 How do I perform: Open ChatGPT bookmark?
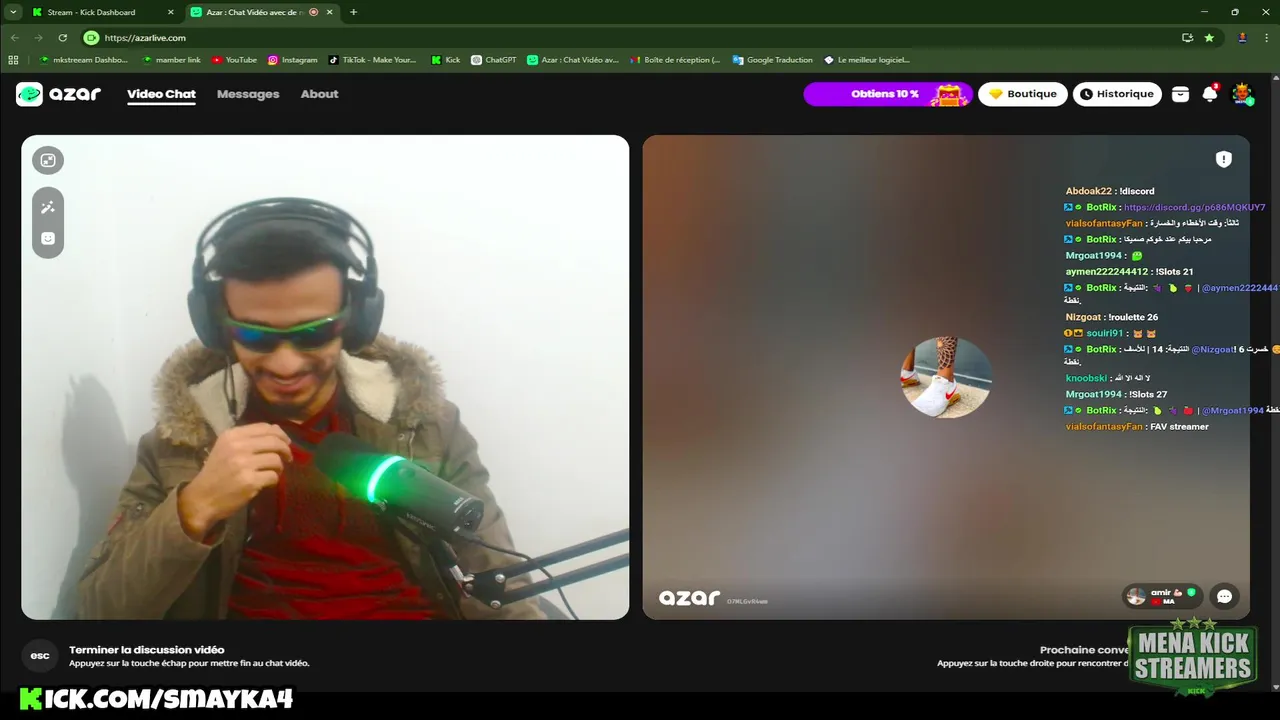click(x=494, y=60)
